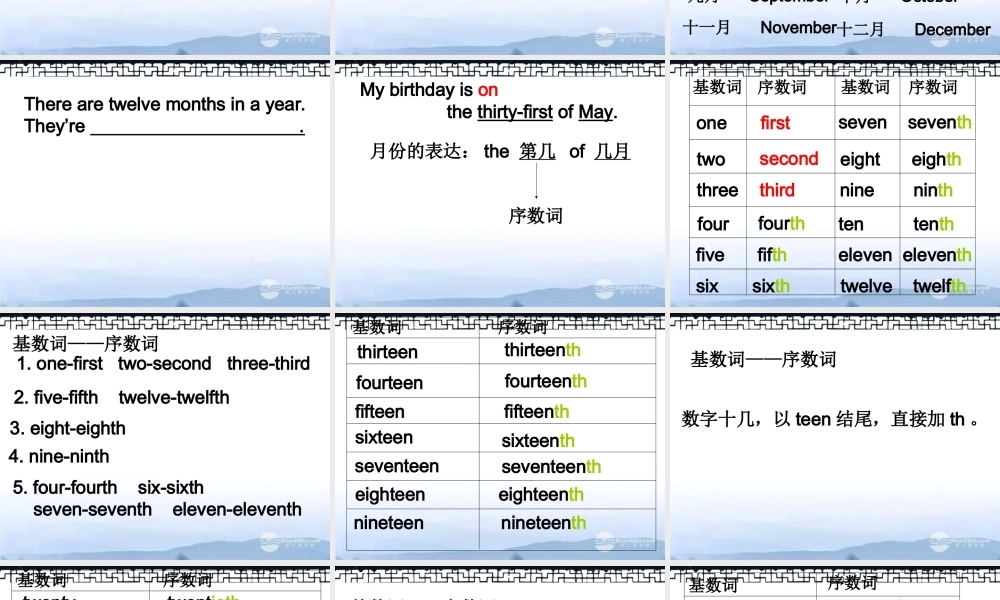Click the underlined word 'May'
Viewport: 1000px width, 600px height.
596,112
